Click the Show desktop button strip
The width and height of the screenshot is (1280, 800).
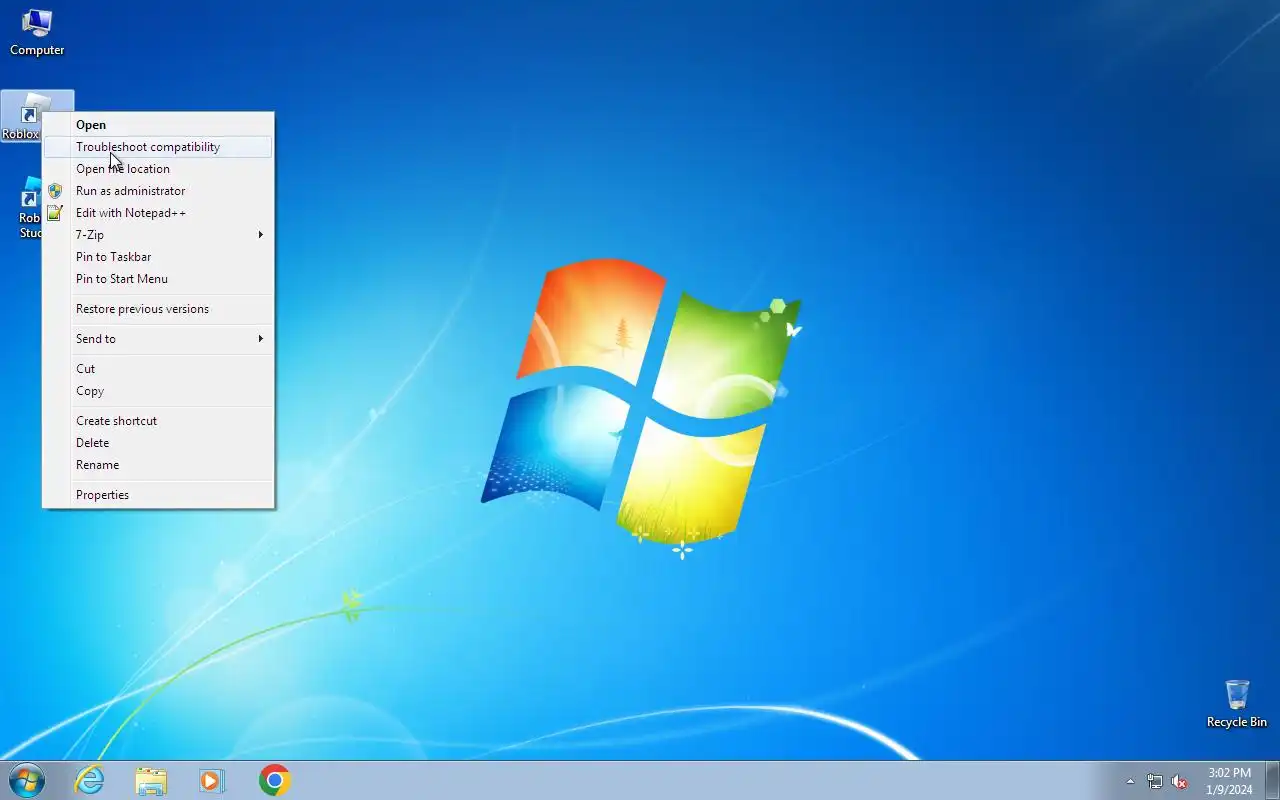tap(1272, 780)
